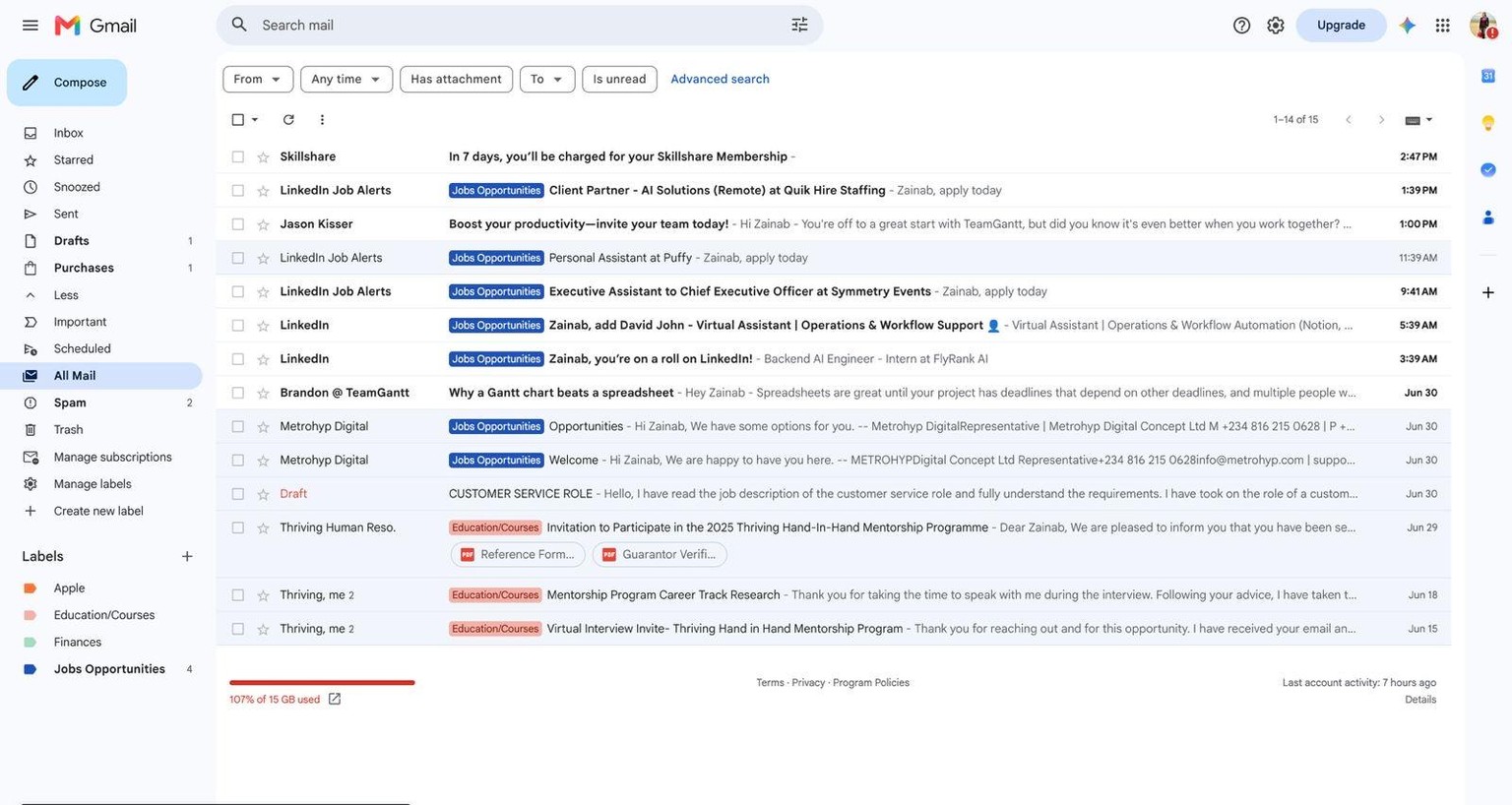The height and width of the screenshot is (805, 1512).
Task: Star the Skillshare email
Action: (263, 156)
